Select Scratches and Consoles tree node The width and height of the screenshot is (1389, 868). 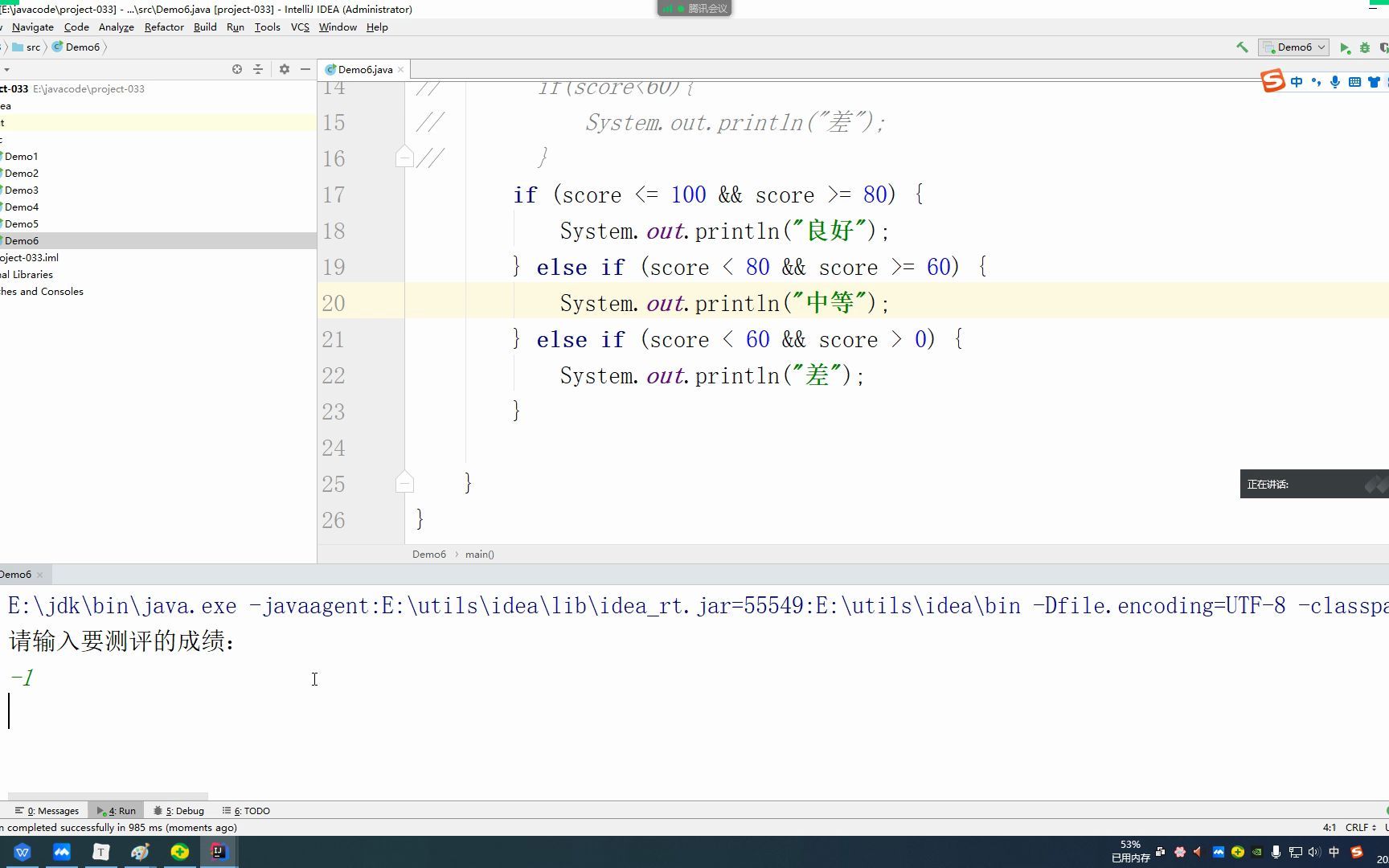[x=42, y=292]
